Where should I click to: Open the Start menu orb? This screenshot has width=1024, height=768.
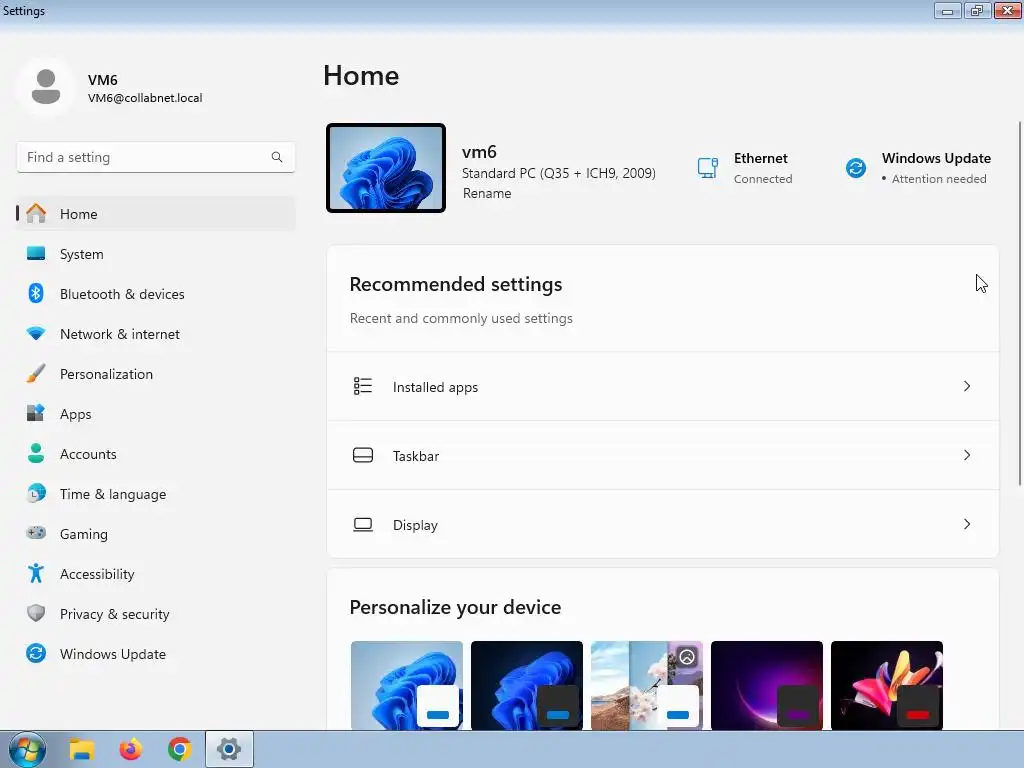click(27, 749)
